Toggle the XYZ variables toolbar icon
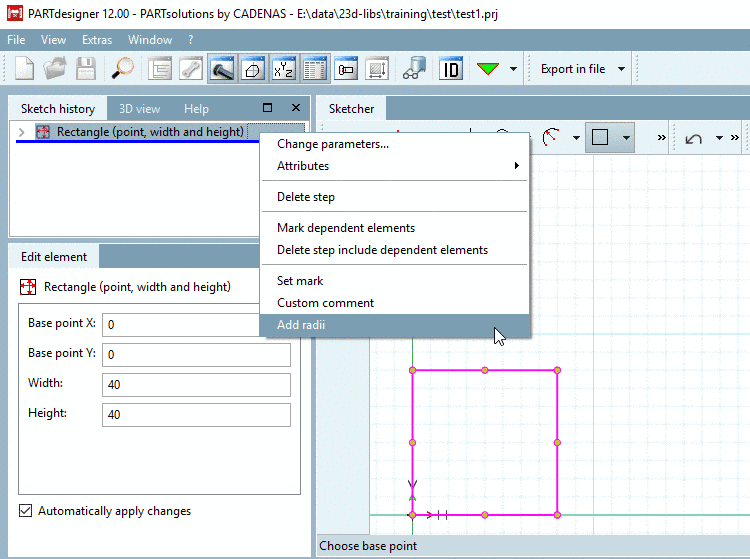Screen dimensions: 750x559 pos(284,69)
